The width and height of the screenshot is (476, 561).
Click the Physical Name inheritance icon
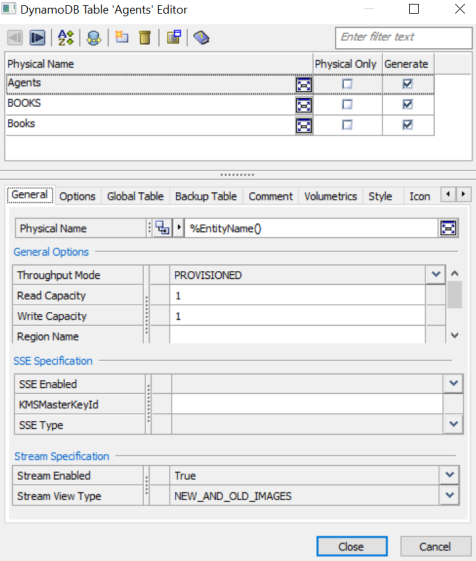click(x=162, y=228)
